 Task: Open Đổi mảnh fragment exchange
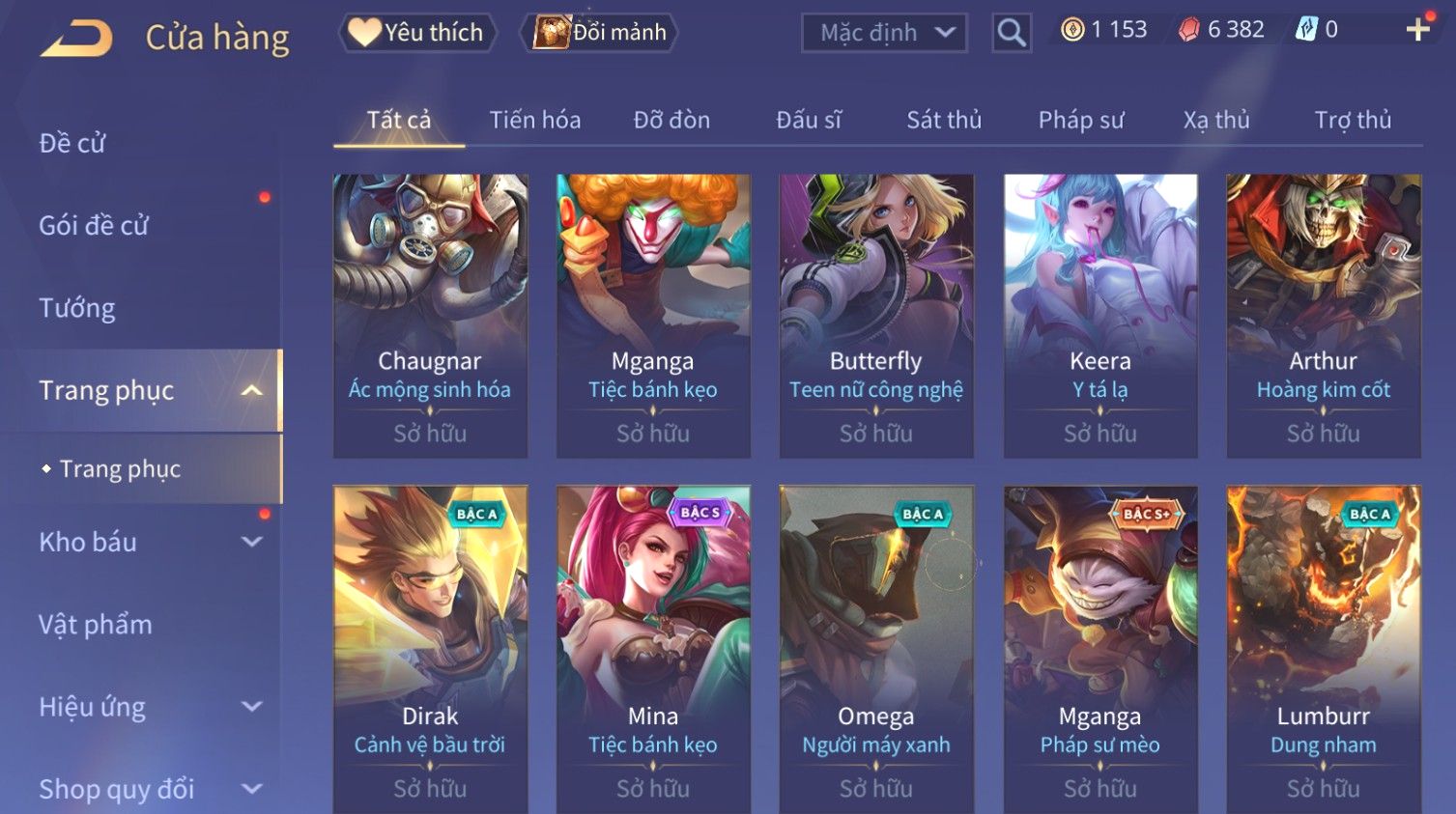(599, 33)
